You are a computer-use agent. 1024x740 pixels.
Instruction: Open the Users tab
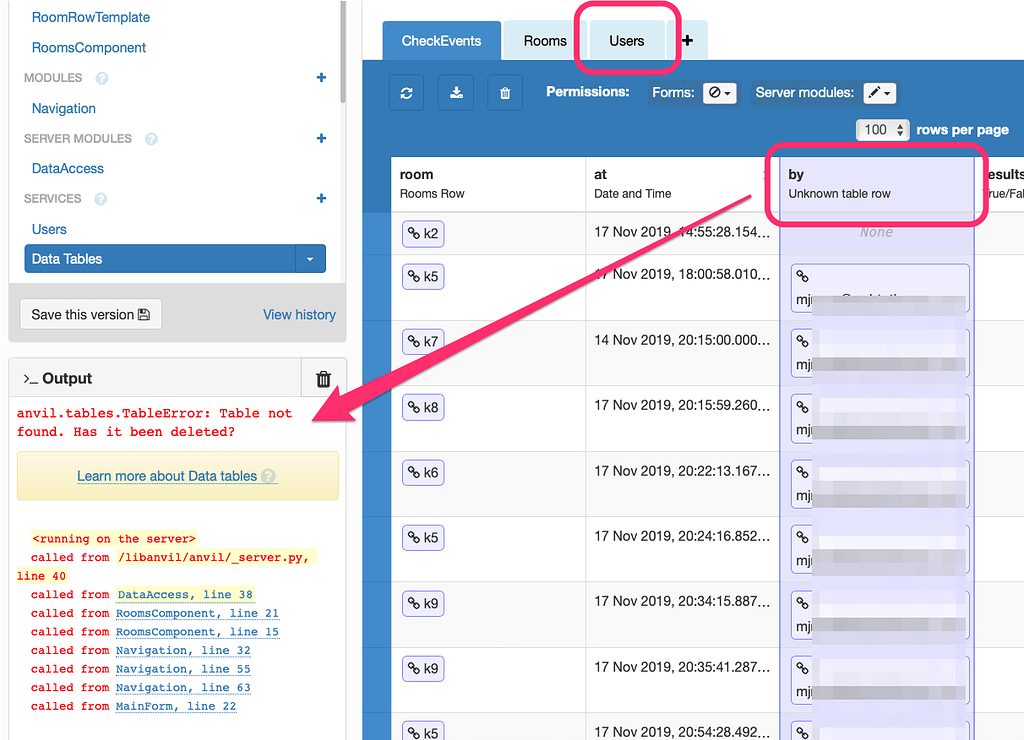(x=627, y=41)
